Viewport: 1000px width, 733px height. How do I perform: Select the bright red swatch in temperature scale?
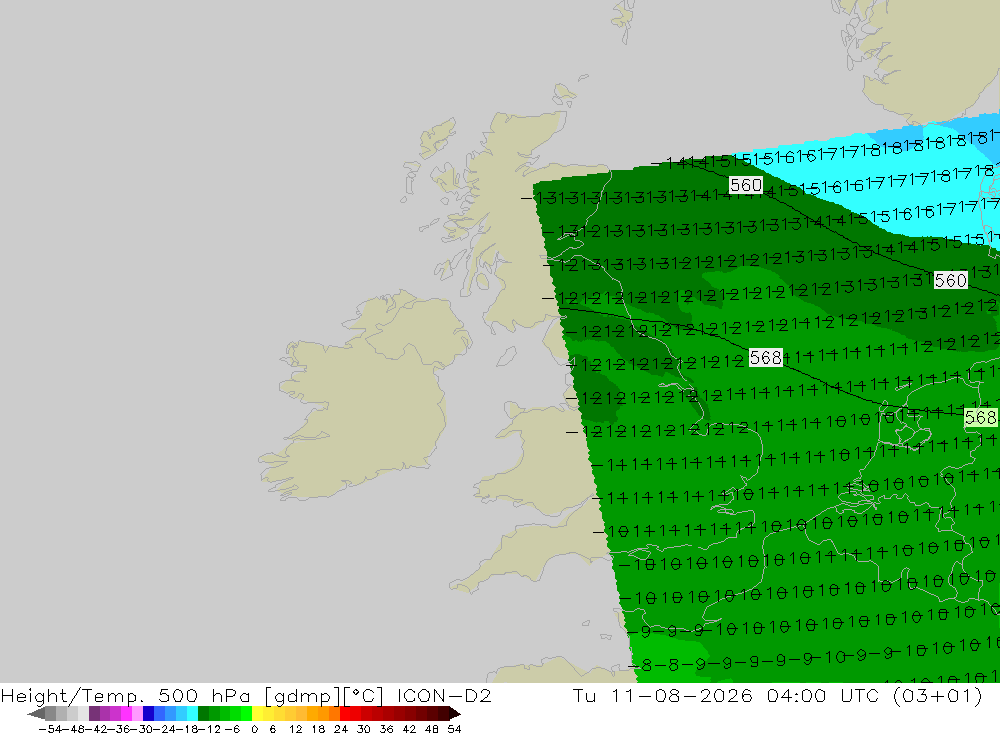(x=345, y=713)
